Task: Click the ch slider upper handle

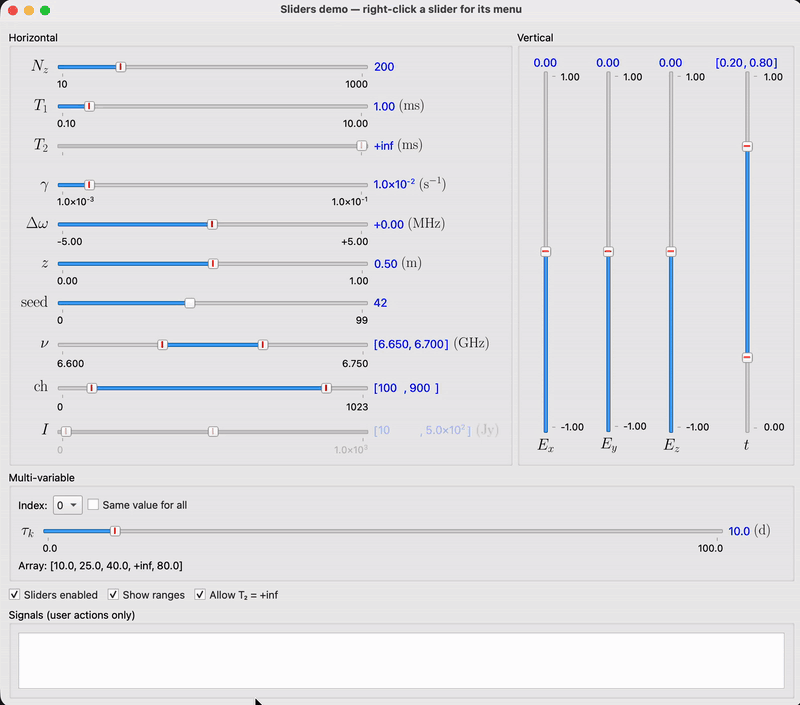Action: [x=326, y=388]
